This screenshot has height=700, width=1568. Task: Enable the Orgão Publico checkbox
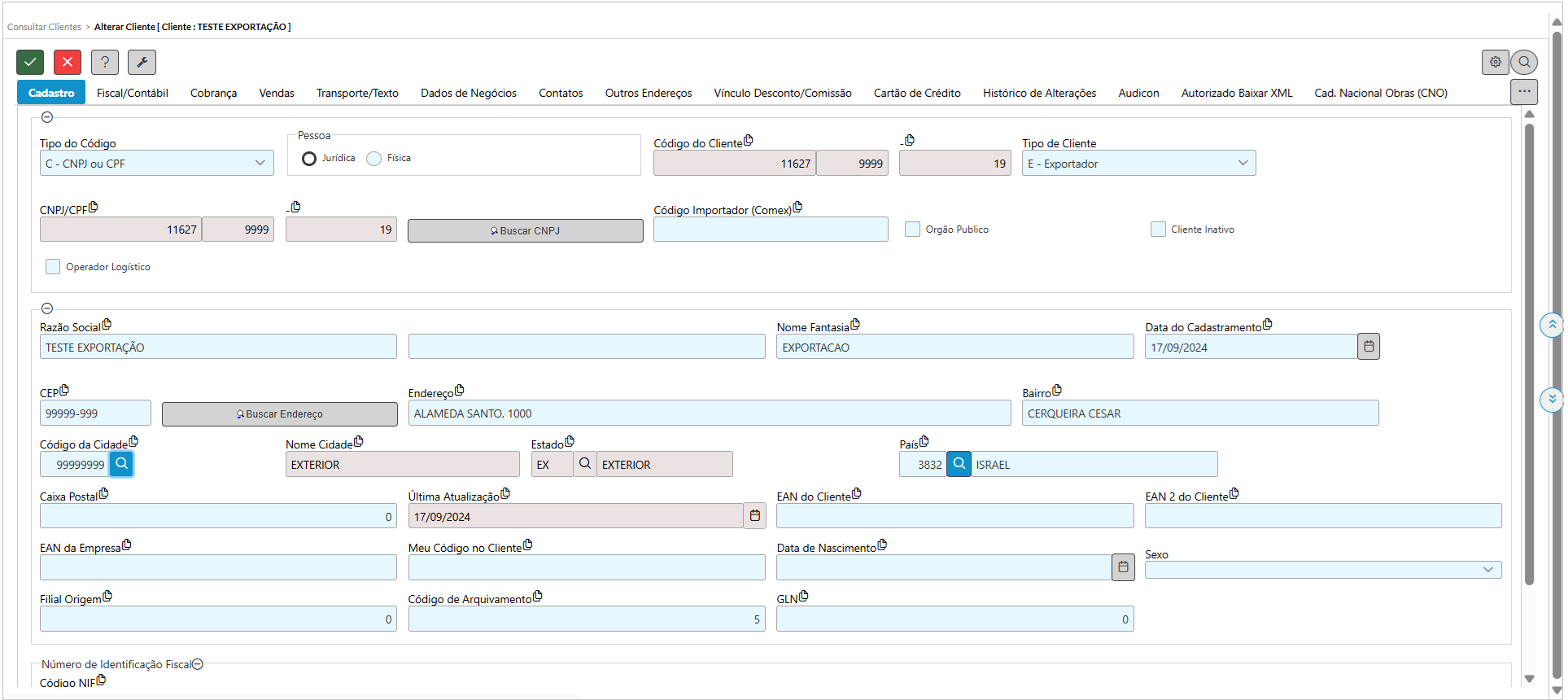click(x=913, y=230)
